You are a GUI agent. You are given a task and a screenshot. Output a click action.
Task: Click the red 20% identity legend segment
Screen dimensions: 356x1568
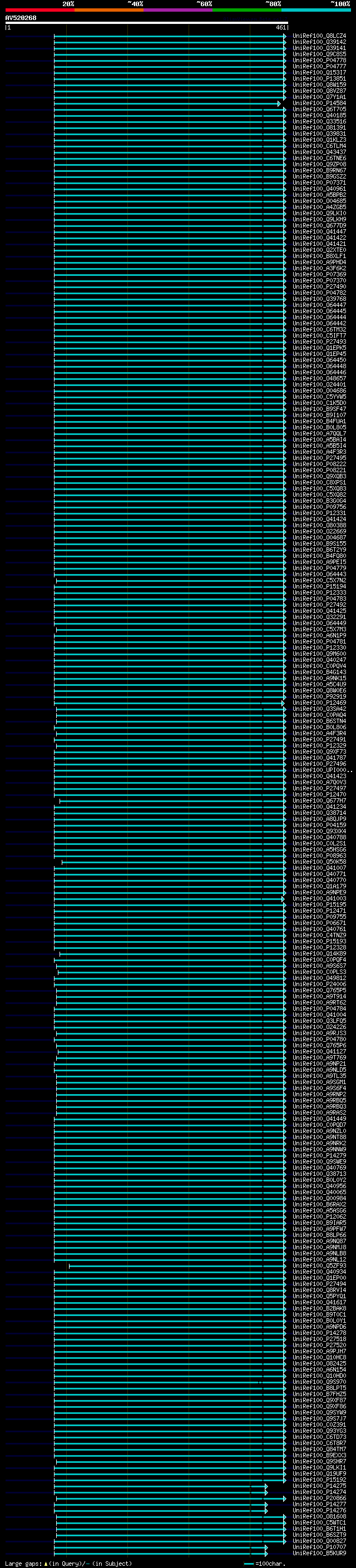tap(39, 10)
